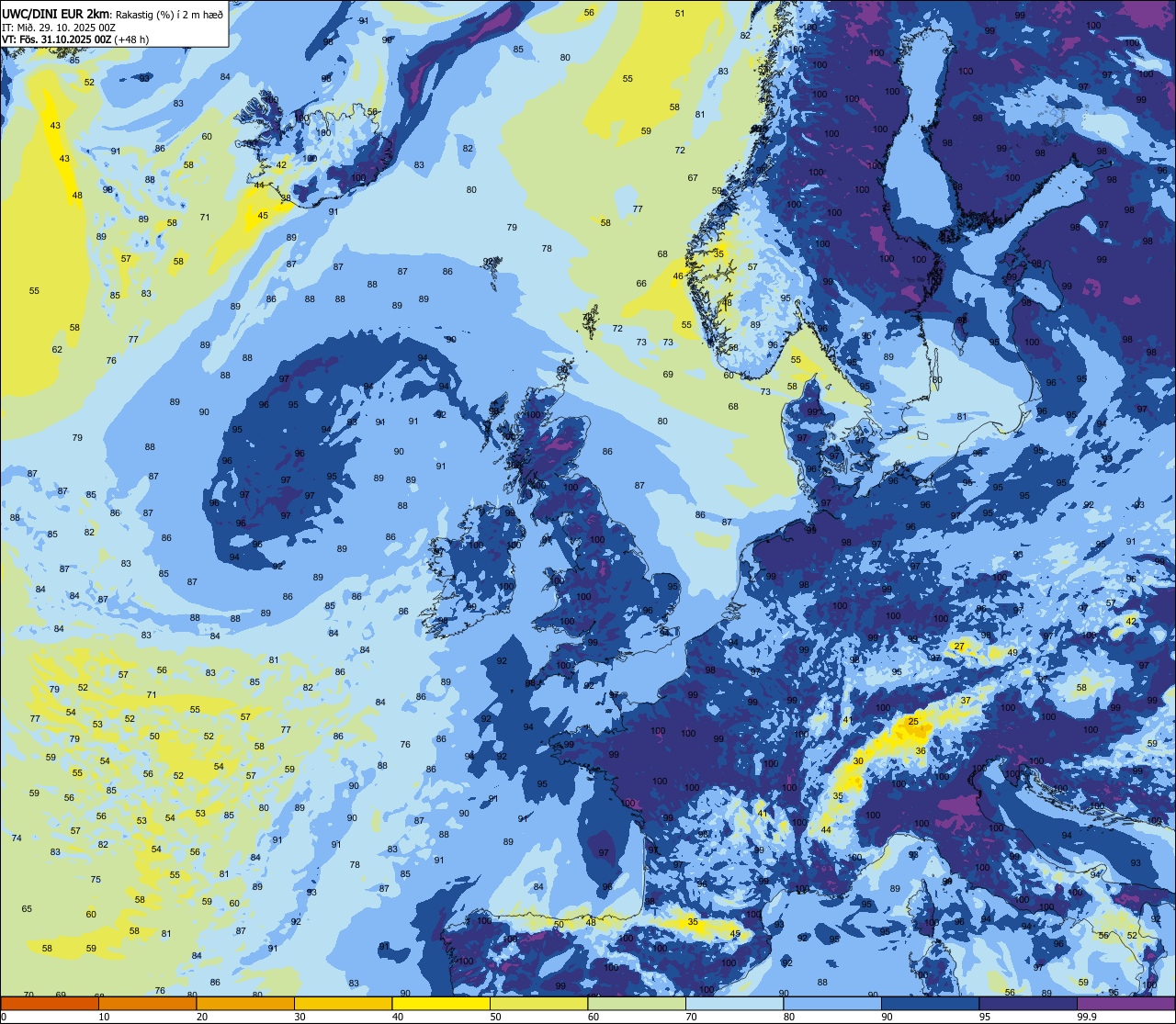Click the map value '75' in the lower-left ocean
1176x1024 pixels.
click(x=96, y=879)
